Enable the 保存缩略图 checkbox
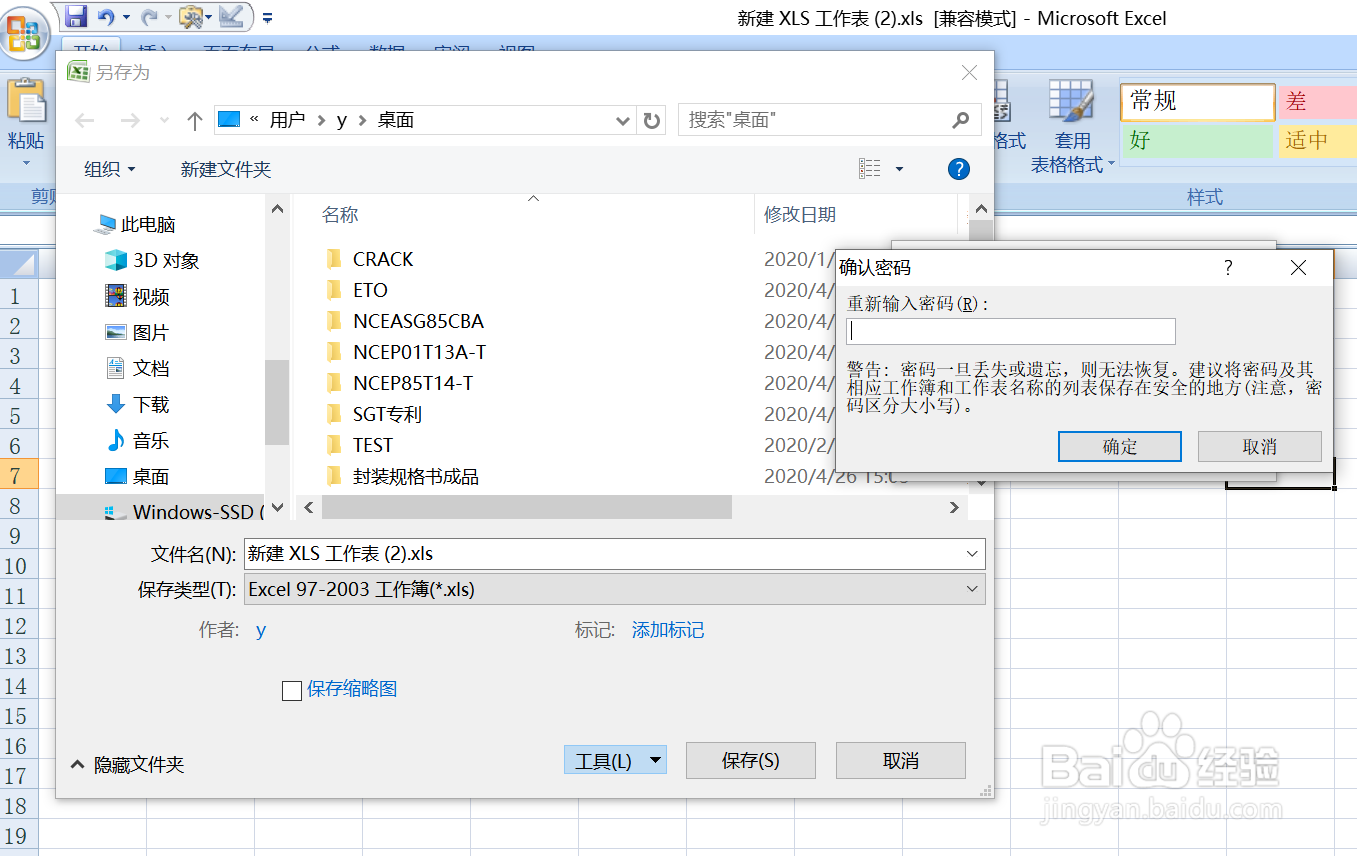1357x856 pixels. tap(291, 688)
